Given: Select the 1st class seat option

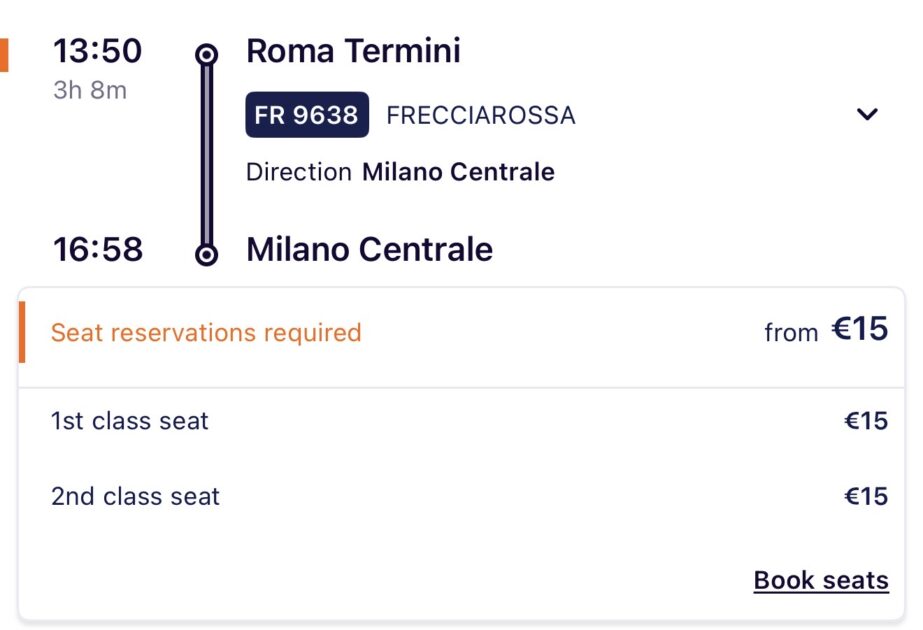Looking at the screenshot, I should coord(130,421).
